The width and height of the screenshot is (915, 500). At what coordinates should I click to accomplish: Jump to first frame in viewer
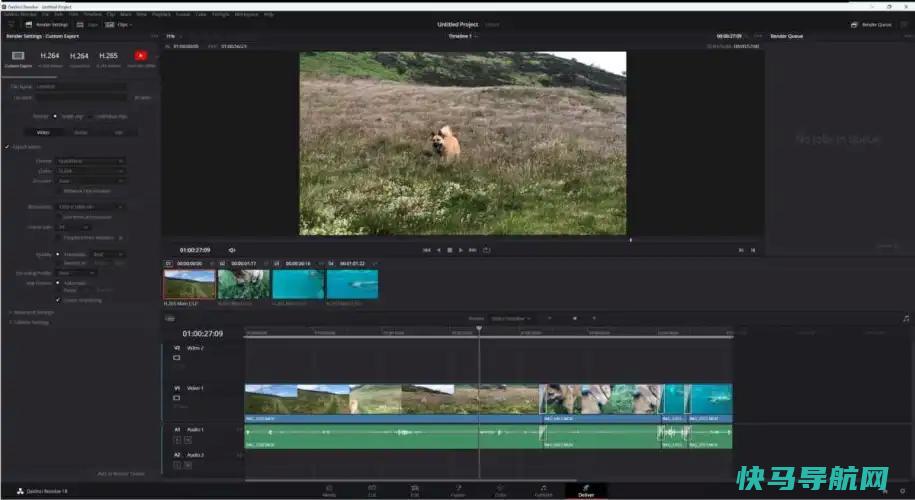pyautogui.click(x=427, y=250)
